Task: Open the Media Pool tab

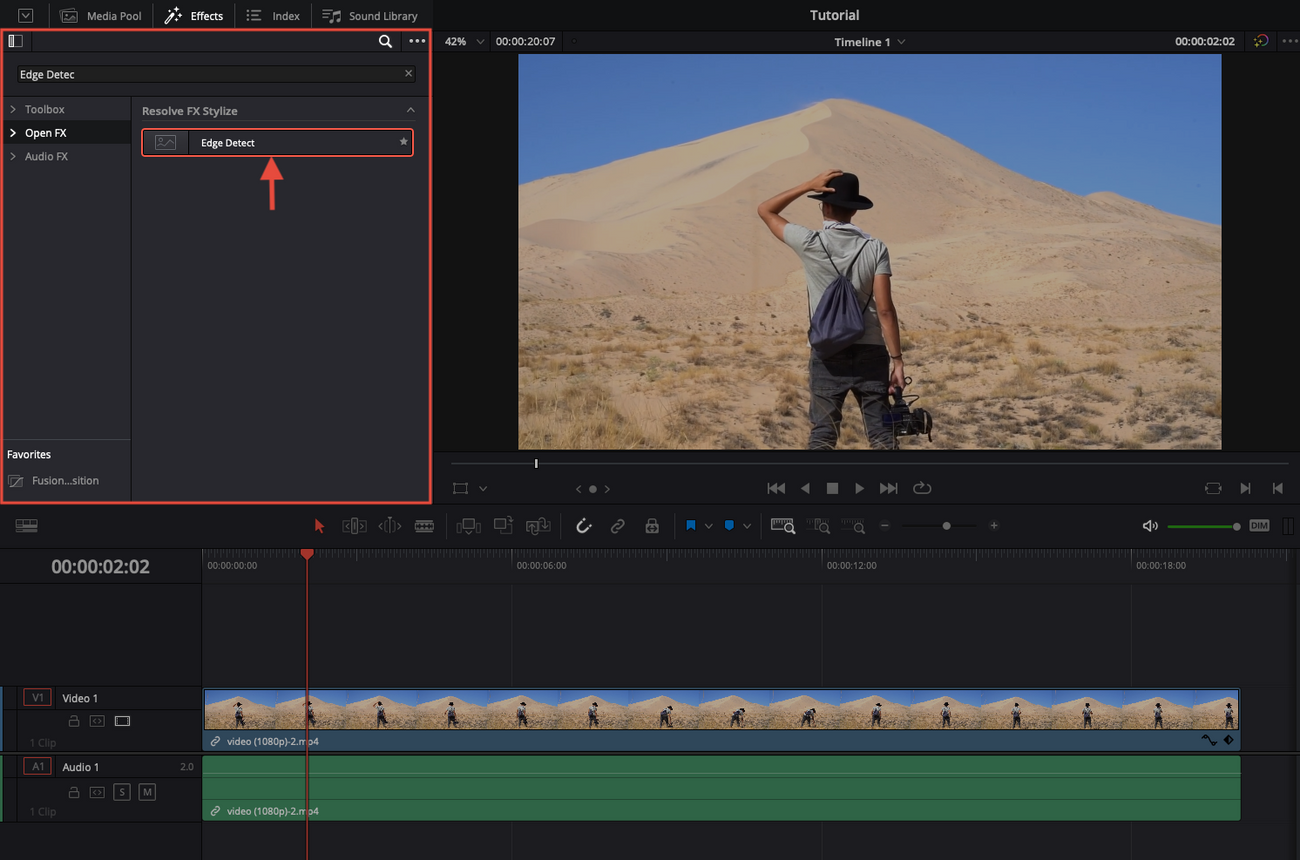Action: pos(101,16)
